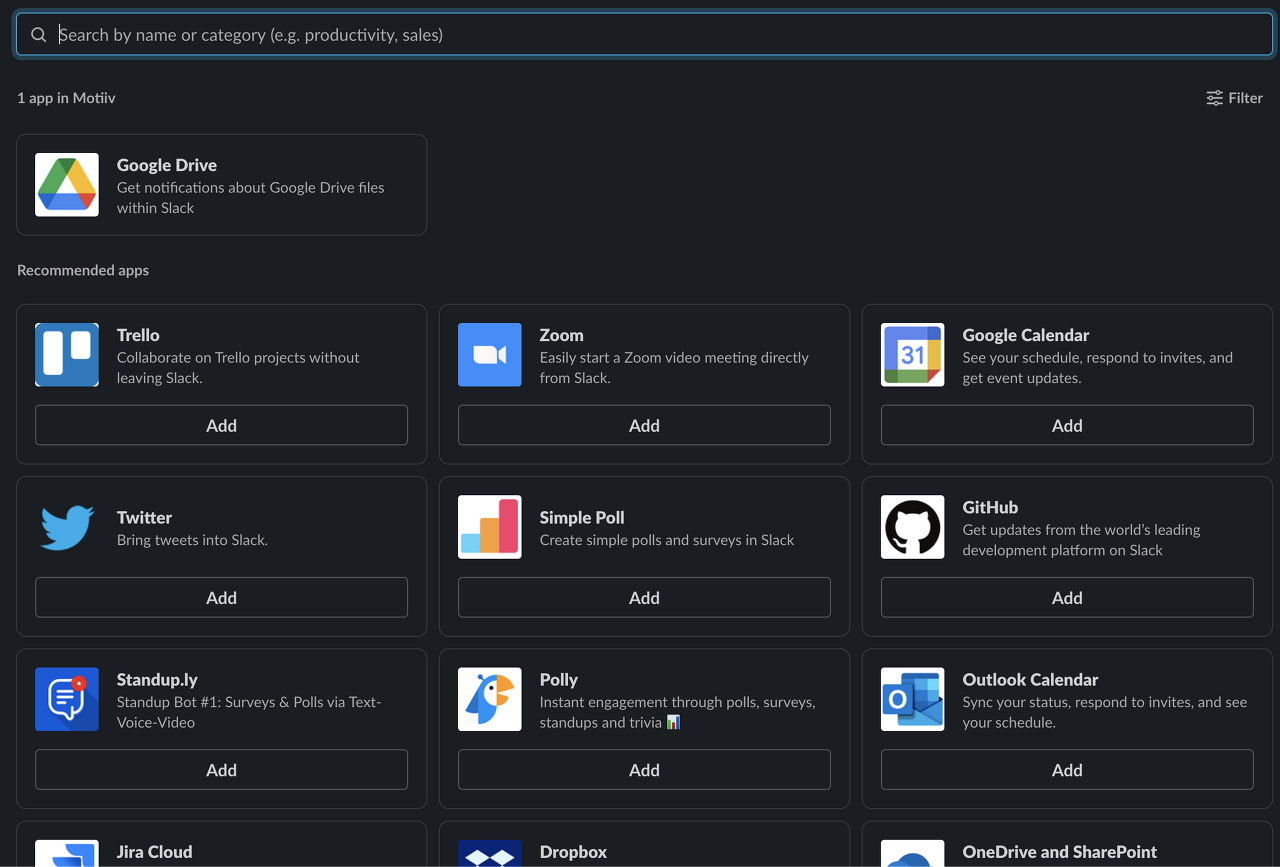Click 'Sync your status, respond to invites' description
The height and width of the screenshot is (867, 1280).
coord(1105,712)
